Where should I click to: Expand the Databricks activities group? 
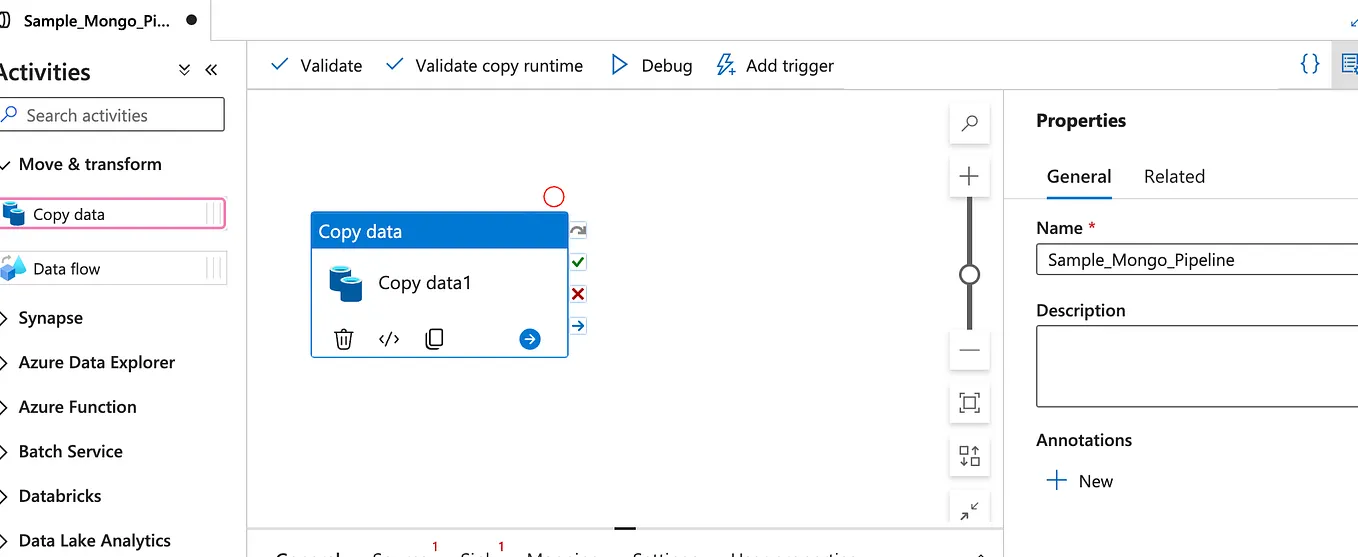coord(60,496)
